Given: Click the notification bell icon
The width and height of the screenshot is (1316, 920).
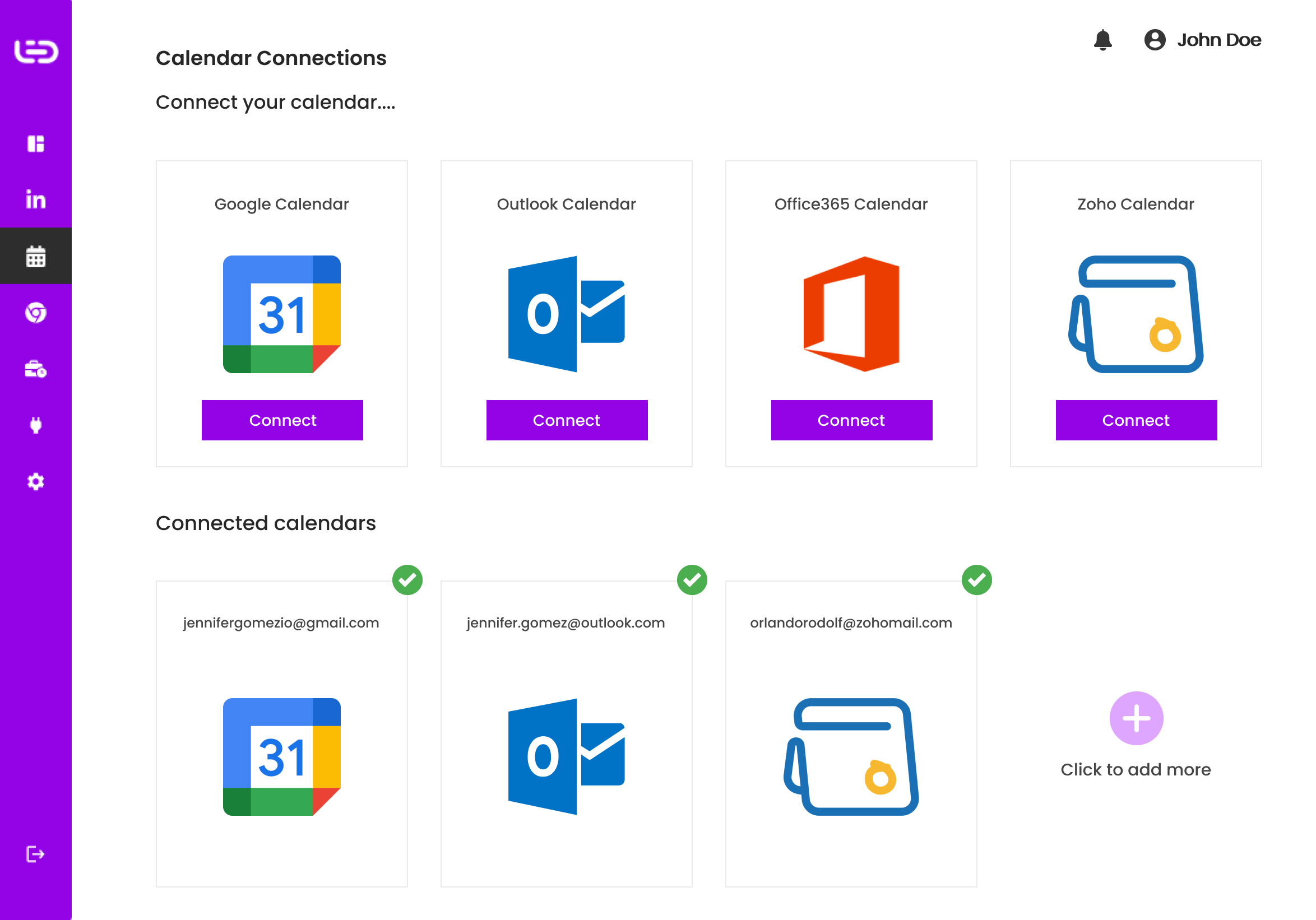Looking at the screenshot, I should (1102, 40).
